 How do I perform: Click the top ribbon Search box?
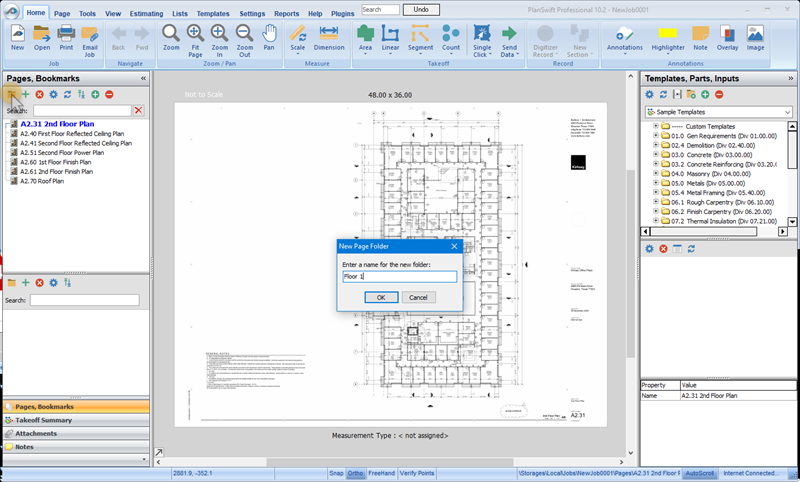[380, 10]
